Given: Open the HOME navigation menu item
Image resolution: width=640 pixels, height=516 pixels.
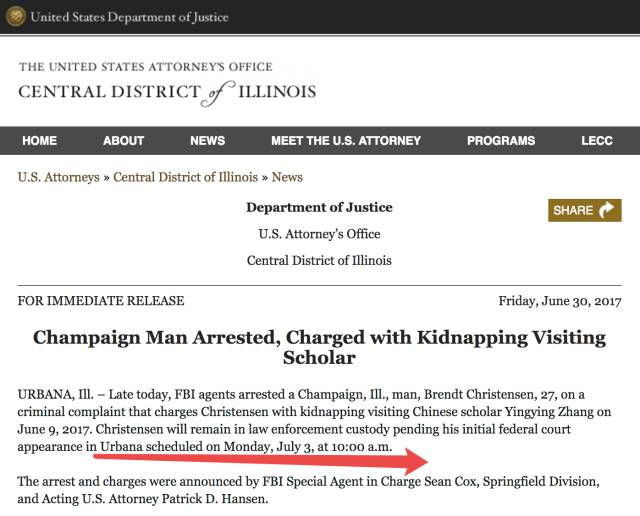Looking at the screenshot, I should pyautogui.click(x=40, y=141).
